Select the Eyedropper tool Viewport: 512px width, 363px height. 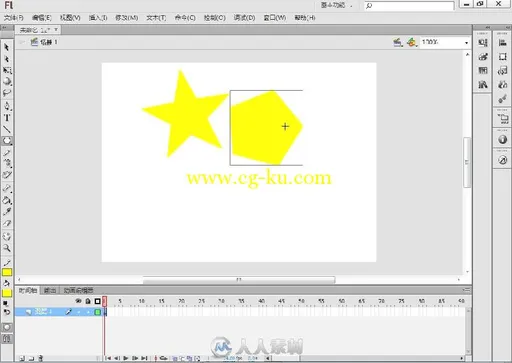coord(7,211)
